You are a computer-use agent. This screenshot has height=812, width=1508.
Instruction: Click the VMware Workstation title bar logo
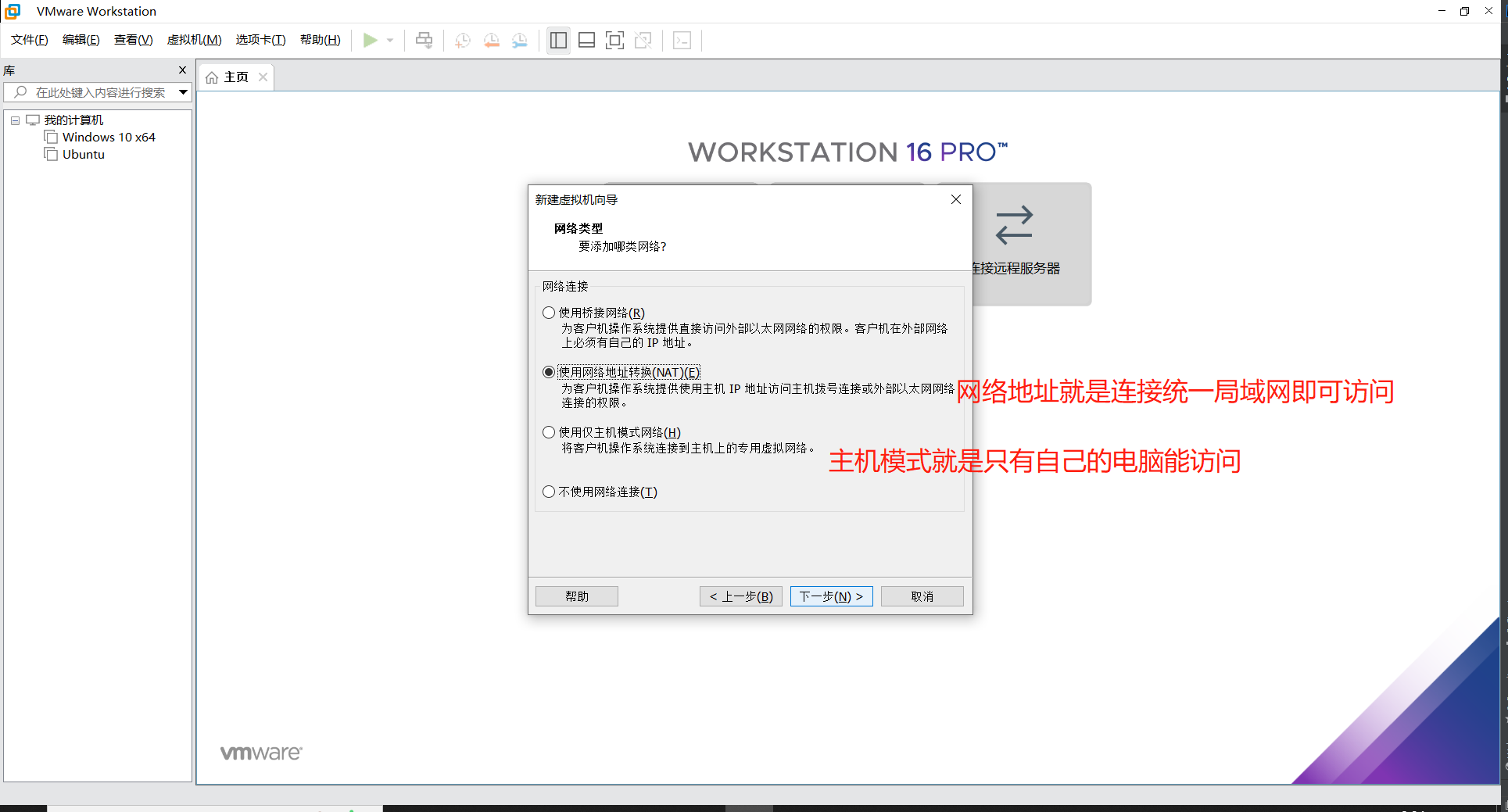click(13, 11)
